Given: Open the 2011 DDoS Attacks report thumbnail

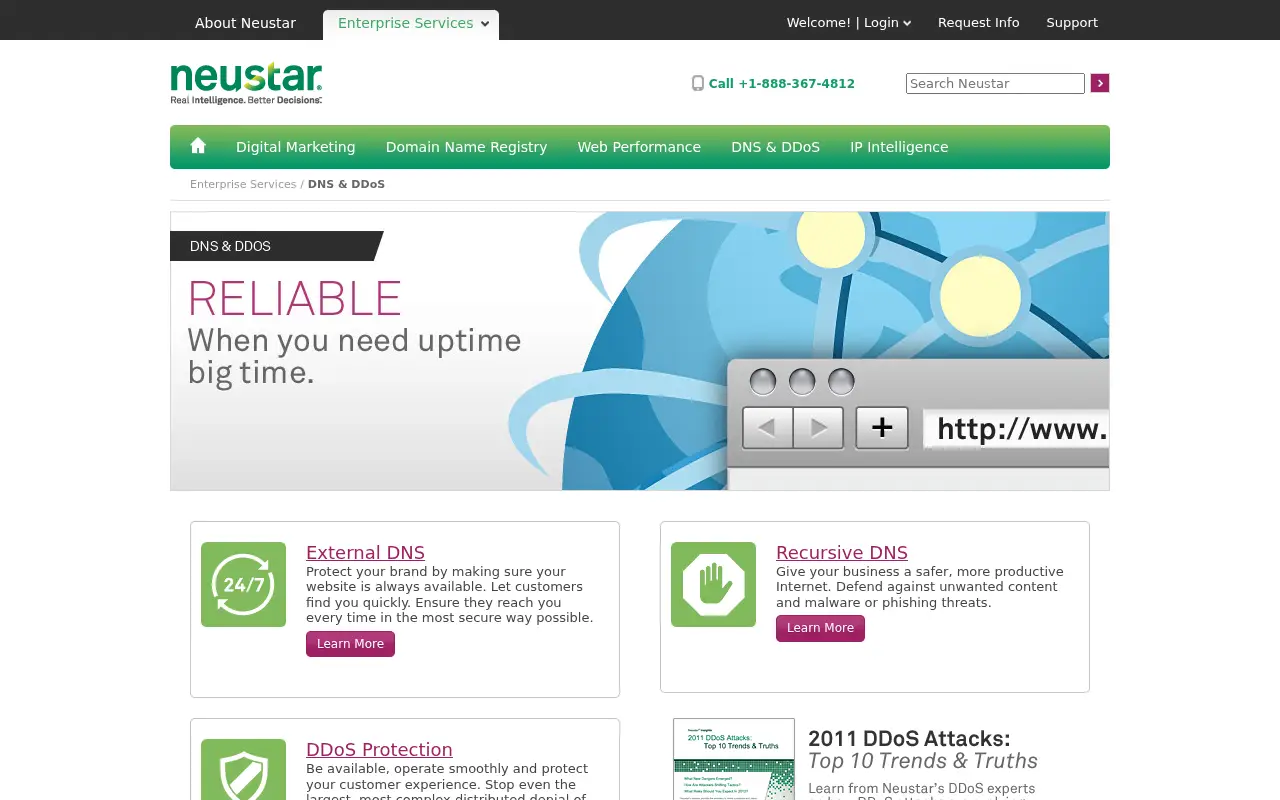Looking at the screenshot, I should (734, 759).
